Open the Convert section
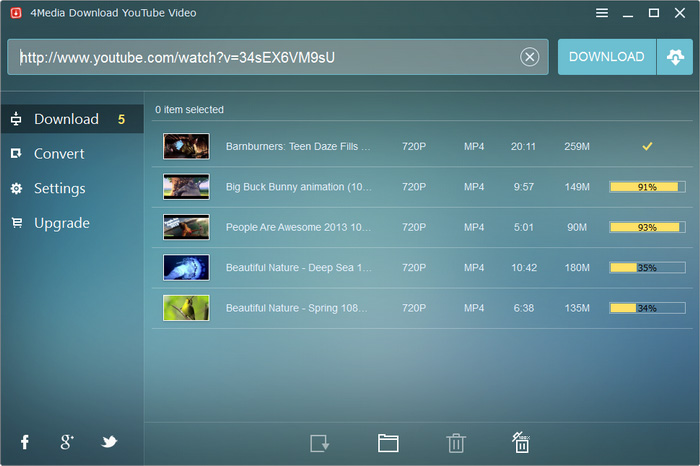This screenshot has height=466, width=700. tap(59, 154)
